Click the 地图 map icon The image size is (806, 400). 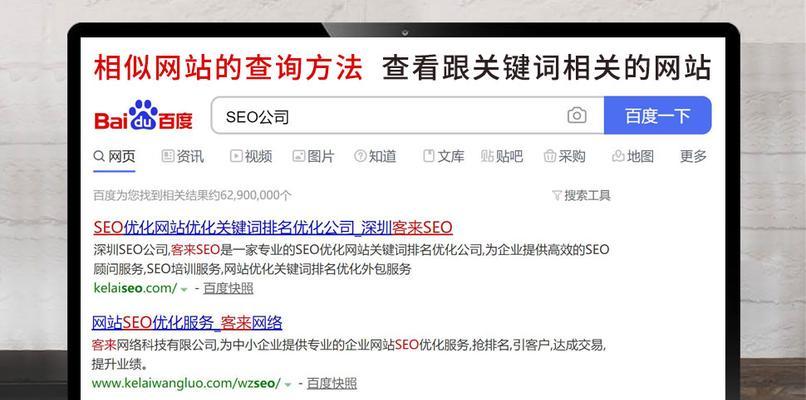click(x=618, y=156)
